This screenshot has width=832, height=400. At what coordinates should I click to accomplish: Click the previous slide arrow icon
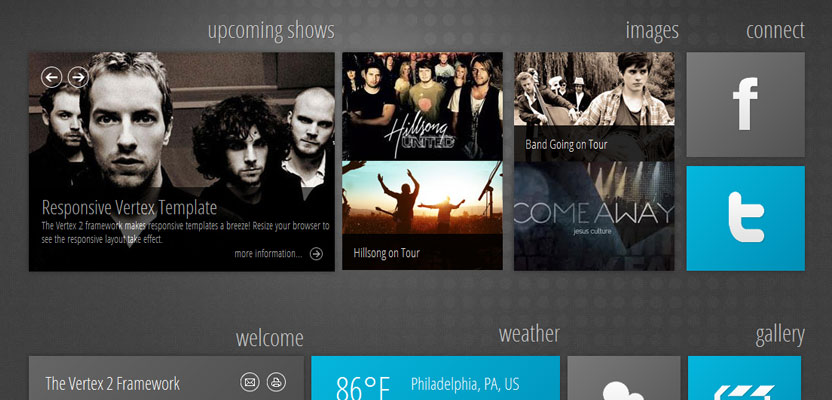tap(51, 77)
